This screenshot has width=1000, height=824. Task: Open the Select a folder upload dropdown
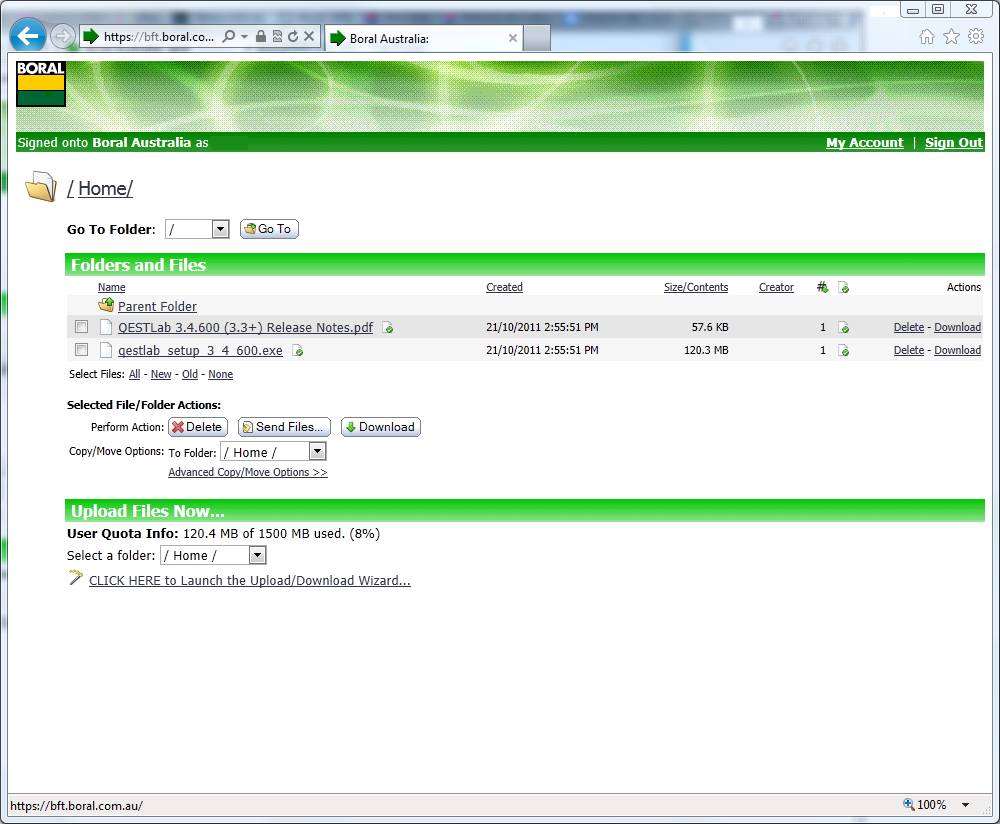[257, 555]
